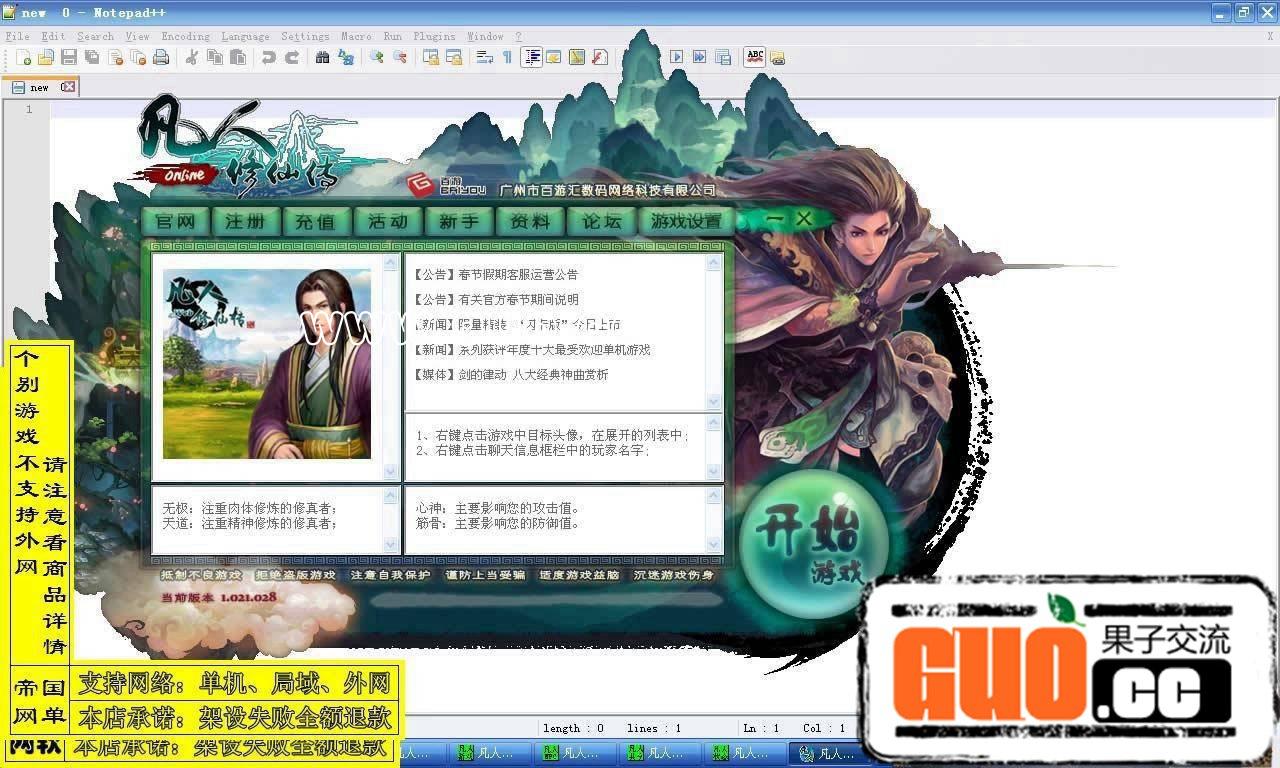Click the Playback macro icon
Image resolution: width=1280 pixels, height=768 pixels.
(677, 57)
